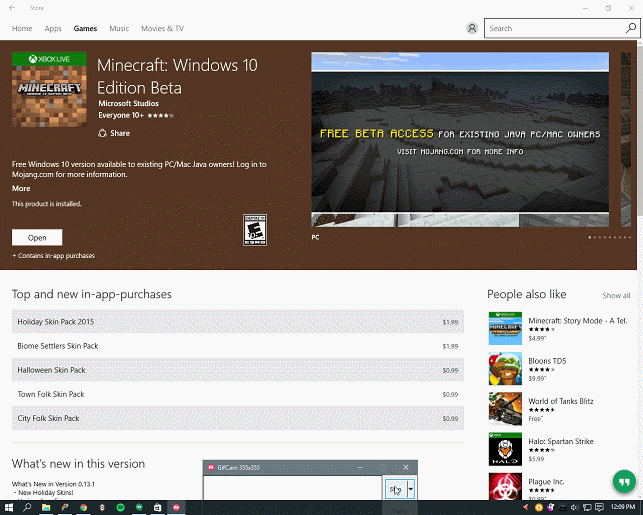643x515 pixels.
Task: Open Windows Start menu
Action: pos(8,507)
